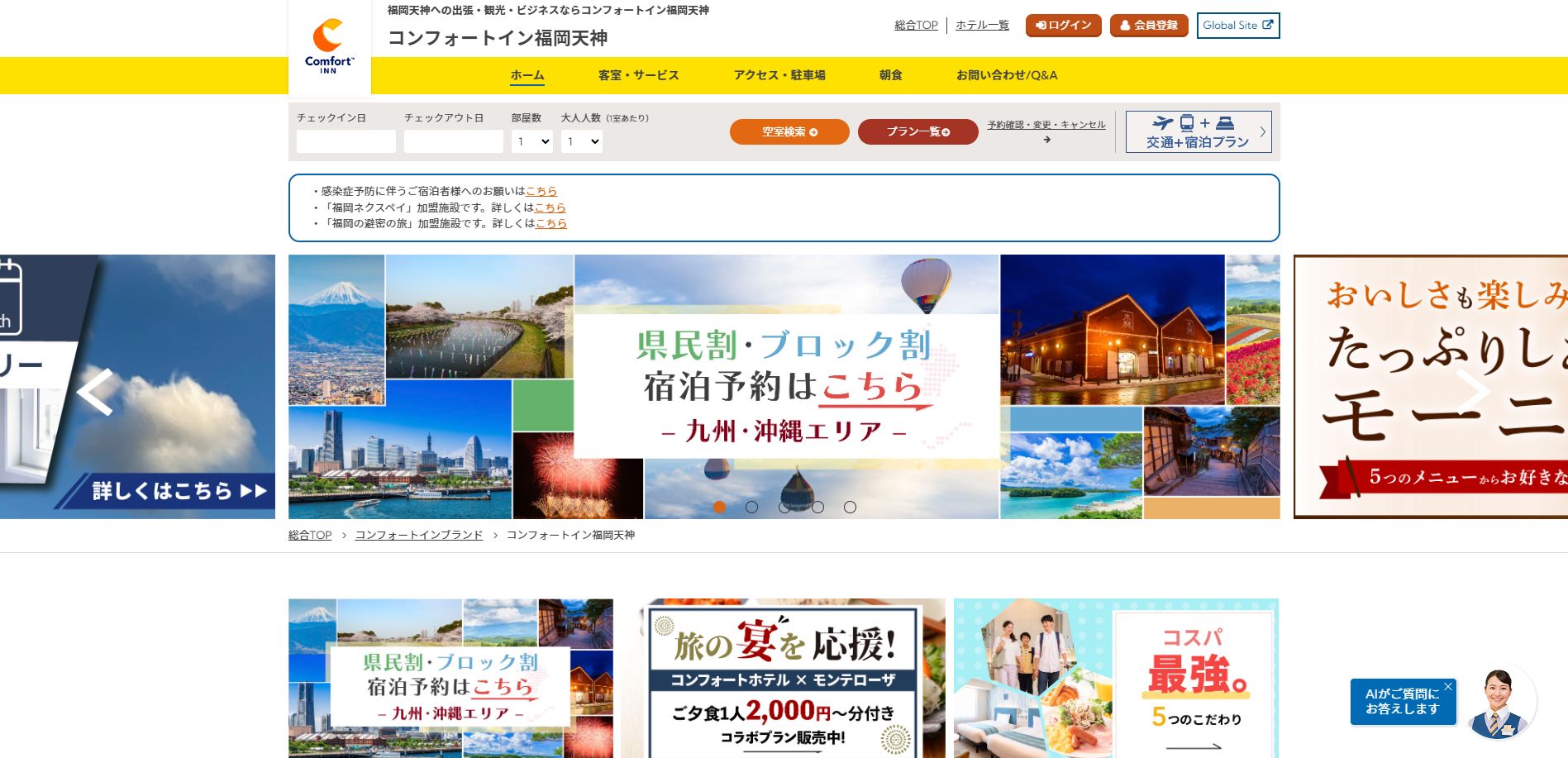Screen dimensions: 1568x758
Task: Click the 詳しくはこちら left slide banner
Action: pos(137,386)
